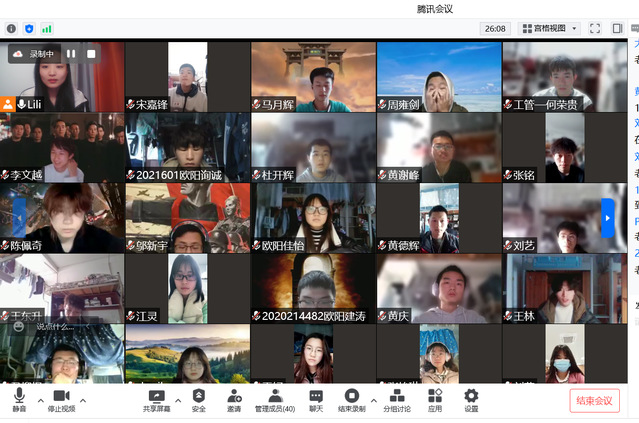Image resolution: width=639 pixels, height=423 pixels.
Task: Pause the recording in progress
Action: point(72,54)
